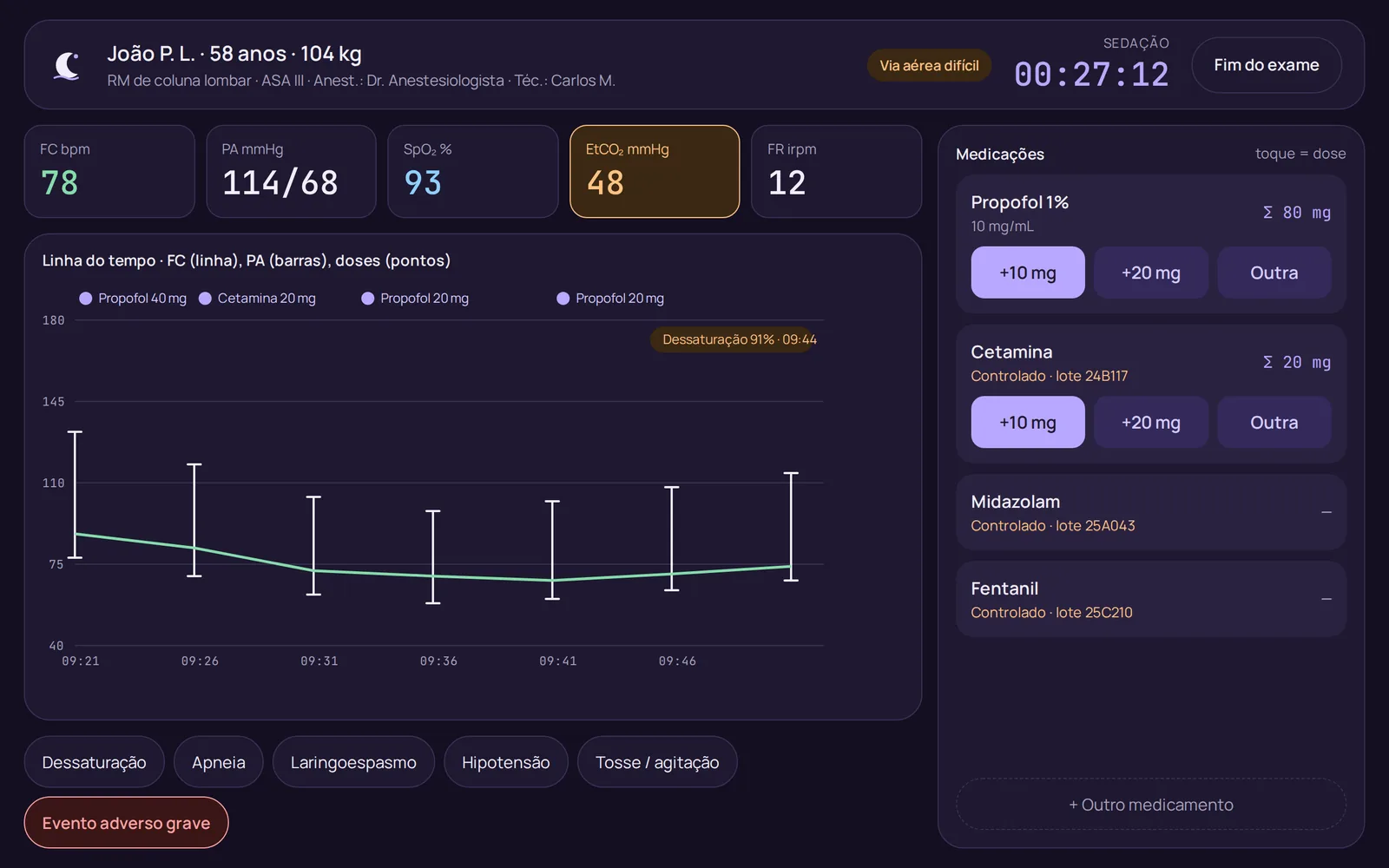Log a Tosse / agitação event
The image size is (1389, 868).
657,762
